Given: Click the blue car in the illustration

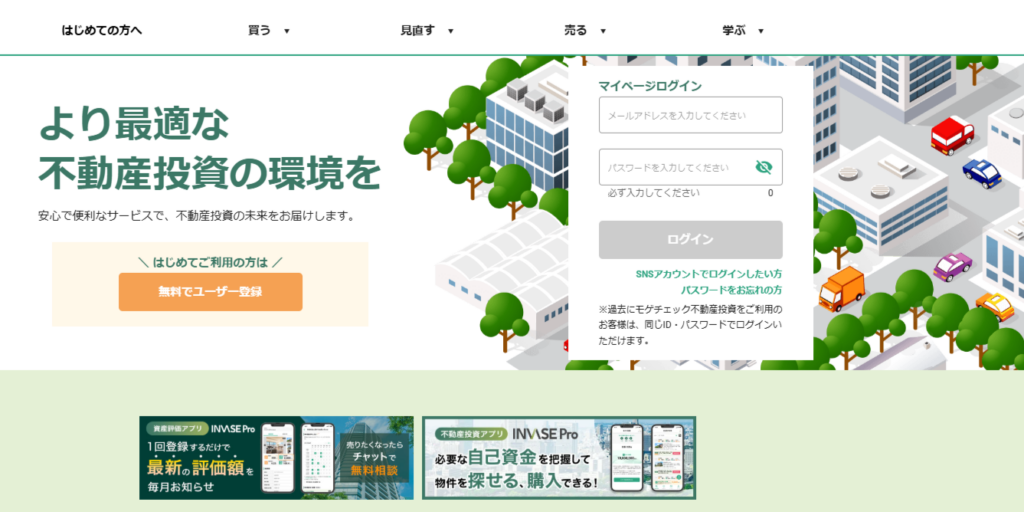Looking at the screenshot, I should point(982,173).
